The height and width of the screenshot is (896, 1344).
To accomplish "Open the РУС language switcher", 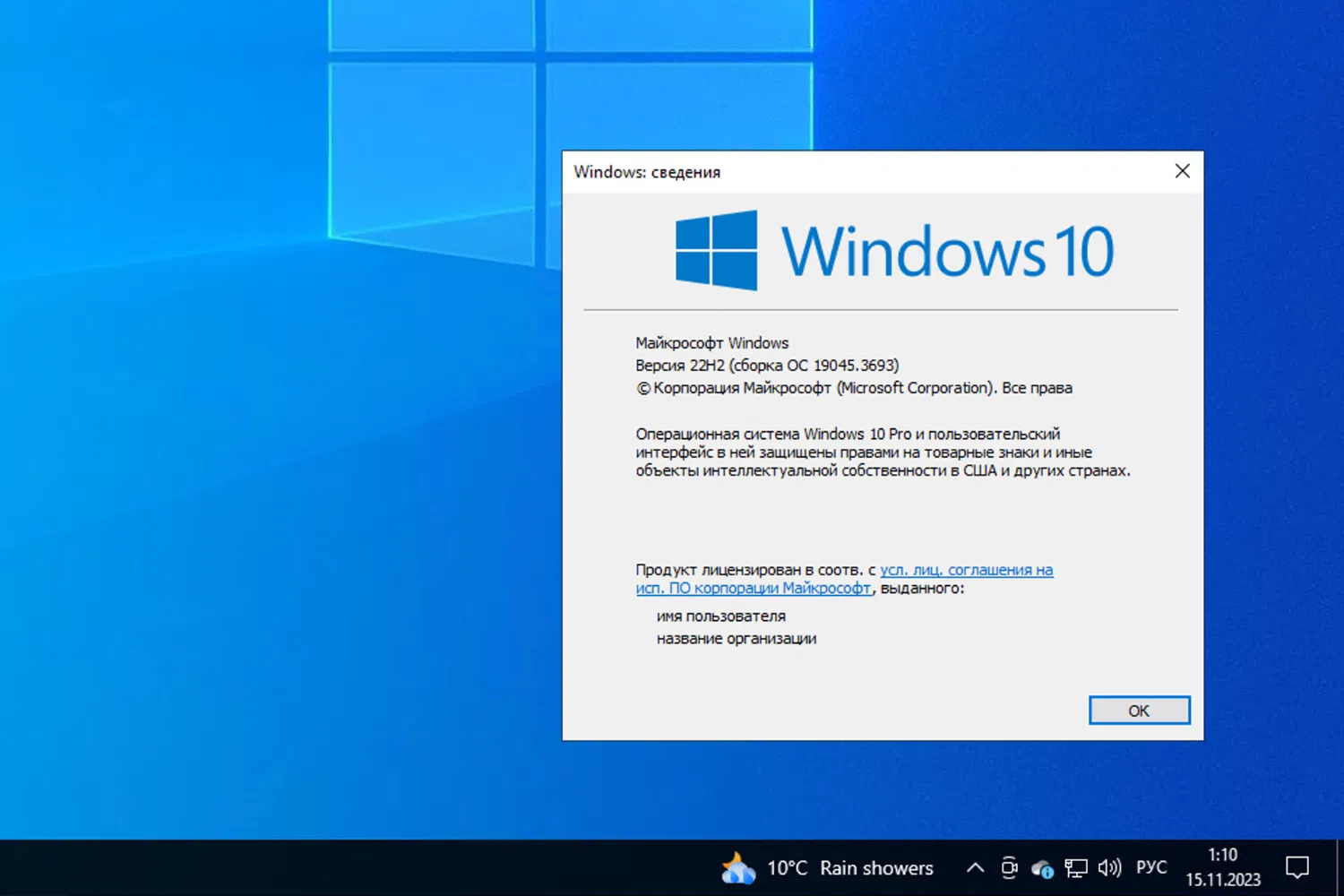I will click(x=1151, y=866).
